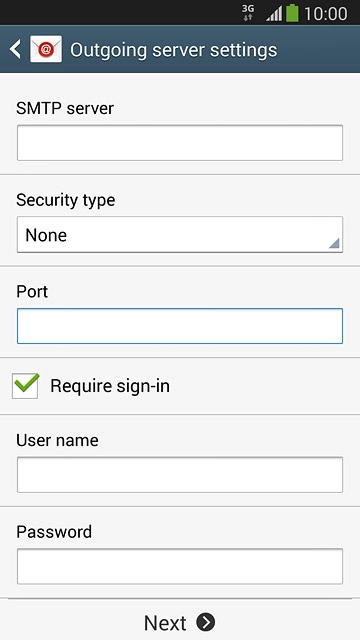Viewport: 360px width, 640px height.
Task: Uncheck the Require sign-in checkbox
Action: click(25, 385)
